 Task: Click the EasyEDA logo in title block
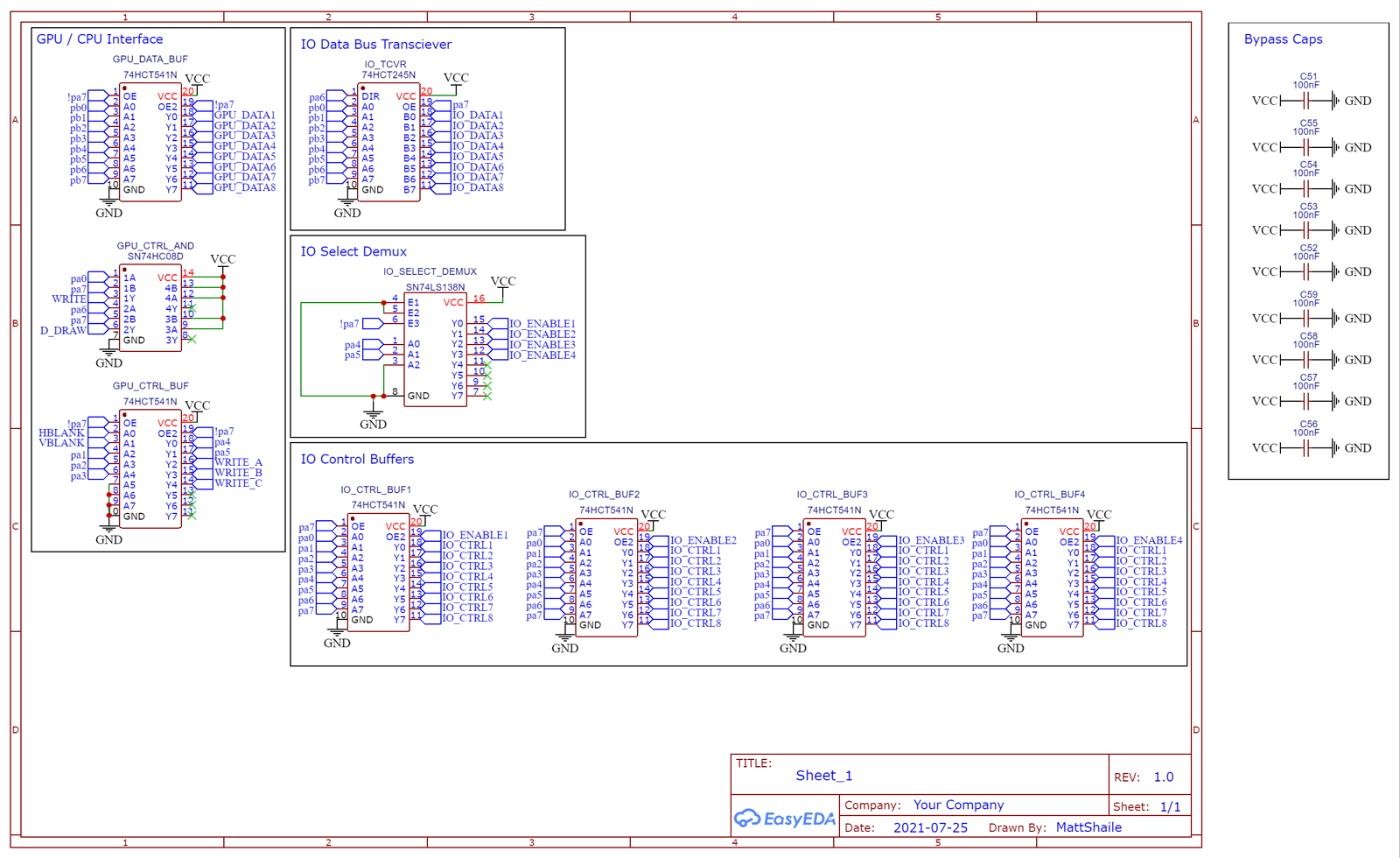click(x=785, y=819)
